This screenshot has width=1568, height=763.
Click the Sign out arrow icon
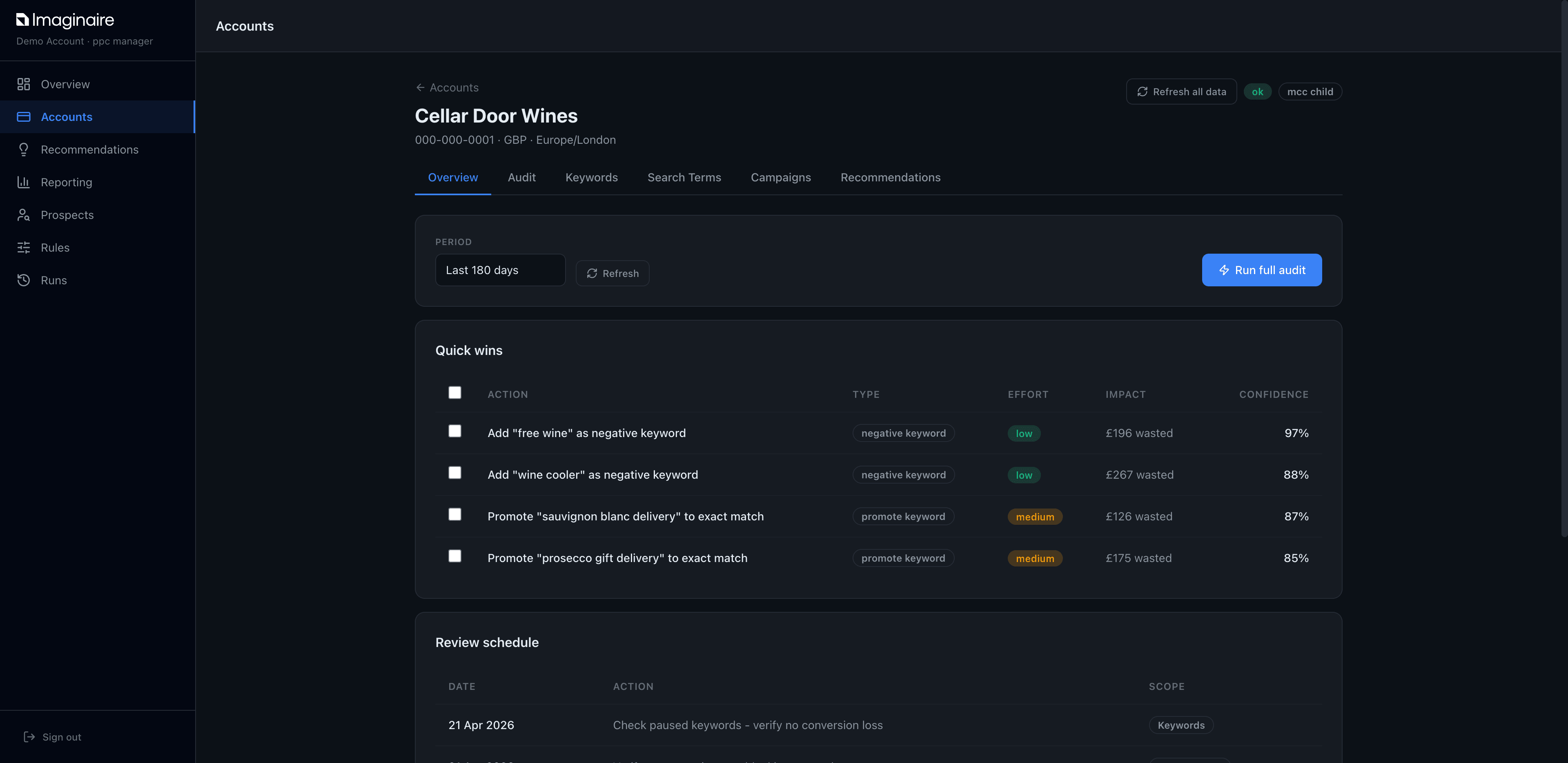29,737
